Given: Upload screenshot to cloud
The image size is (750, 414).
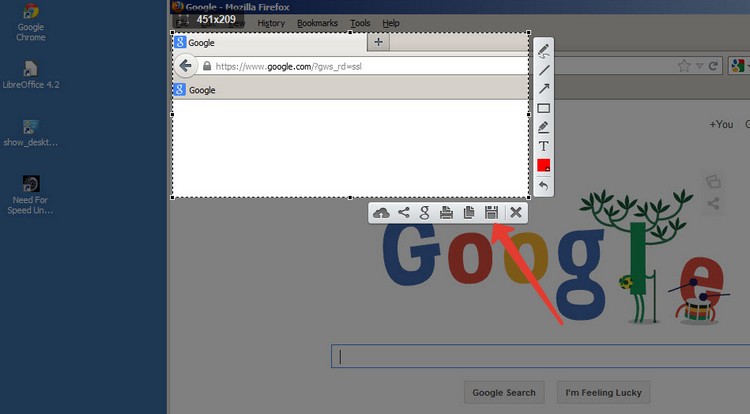Looking at the screenshot, I should 381,212.
